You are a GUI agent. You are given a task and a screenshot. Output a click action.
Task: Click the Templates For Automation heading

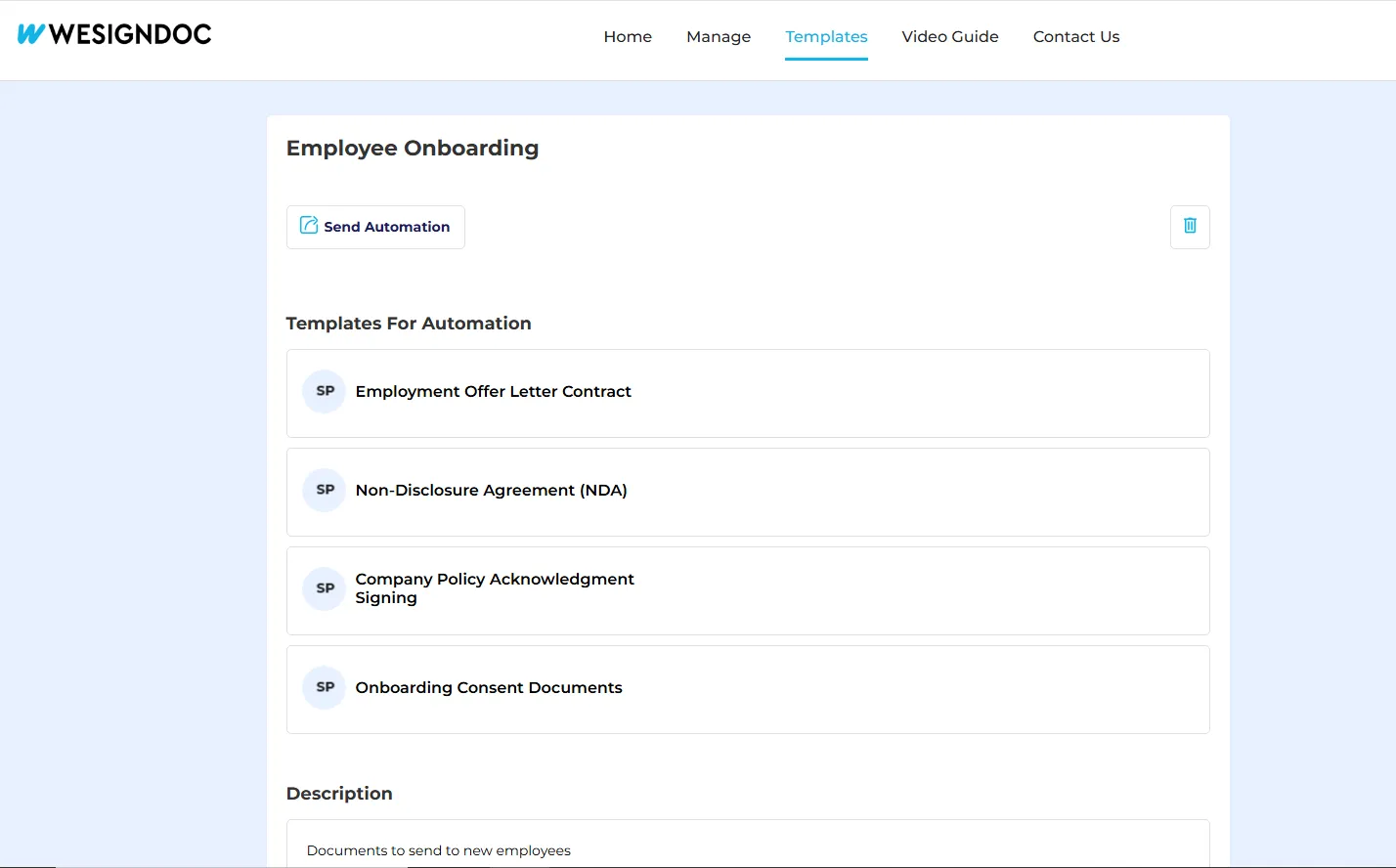(408, 324)
